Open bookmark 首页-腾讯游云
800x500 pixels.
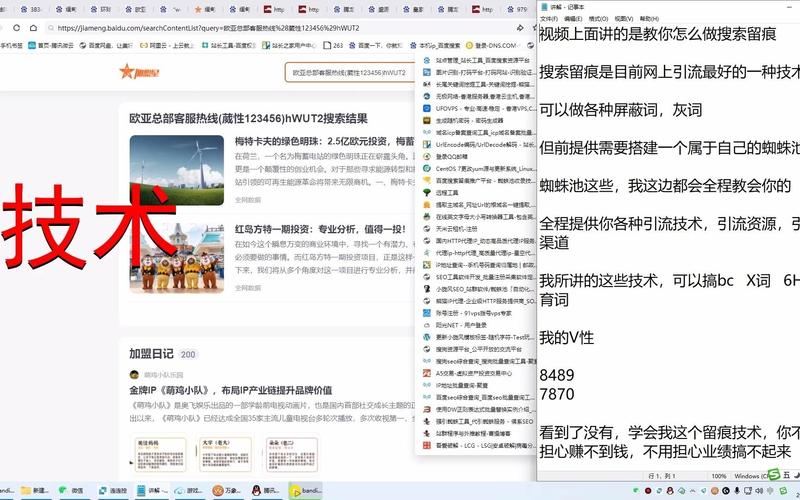tap(51, 45)
